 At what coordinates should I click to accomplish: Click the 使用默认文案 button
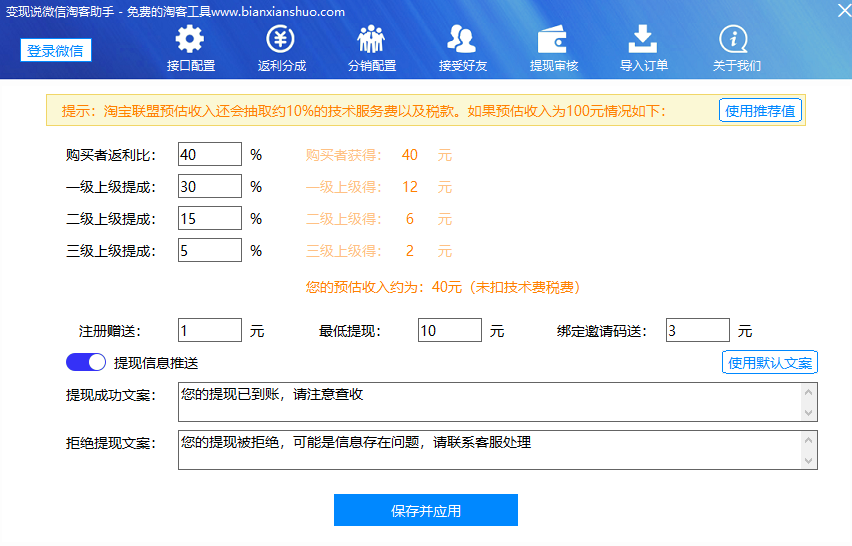coord(770,362)
